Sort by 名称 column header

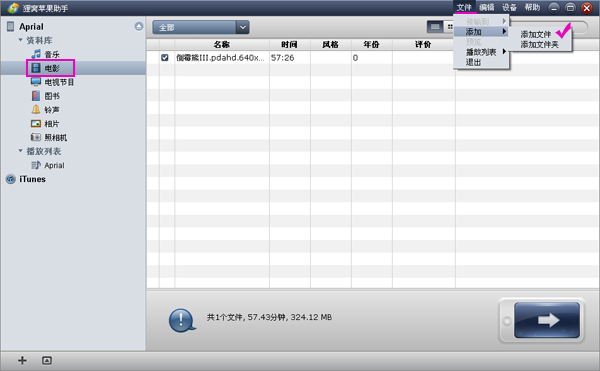pyautogui.click(x=222, y=44)
